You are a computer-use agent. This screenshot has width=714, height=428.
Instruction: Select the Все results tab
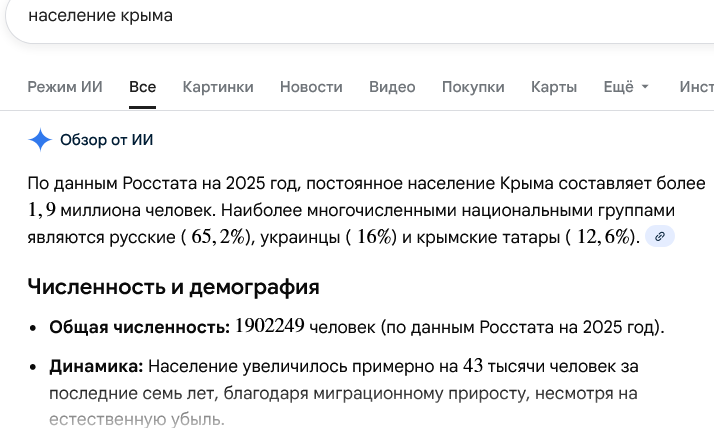pos(142,87)
